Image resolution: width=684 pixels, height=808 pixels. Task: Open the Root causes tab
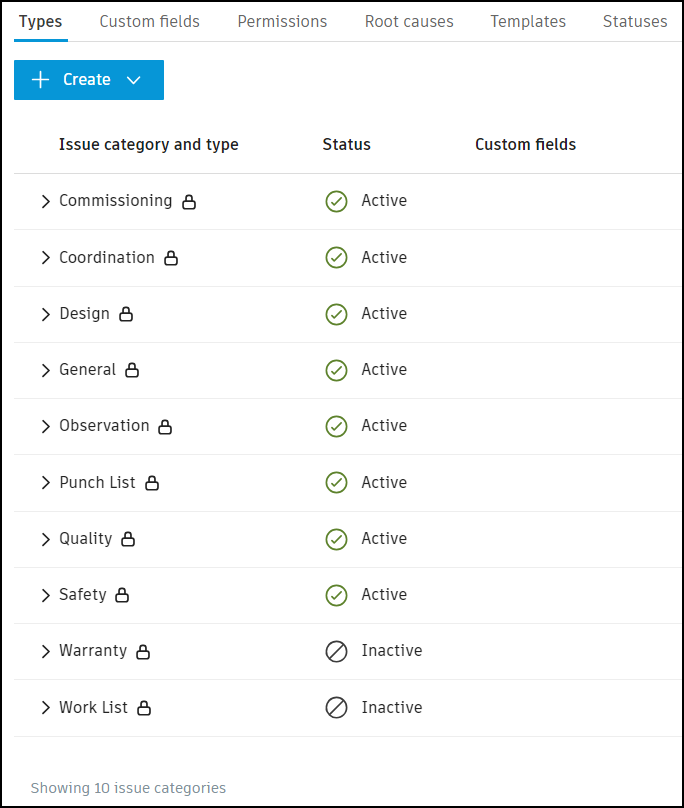409,21
